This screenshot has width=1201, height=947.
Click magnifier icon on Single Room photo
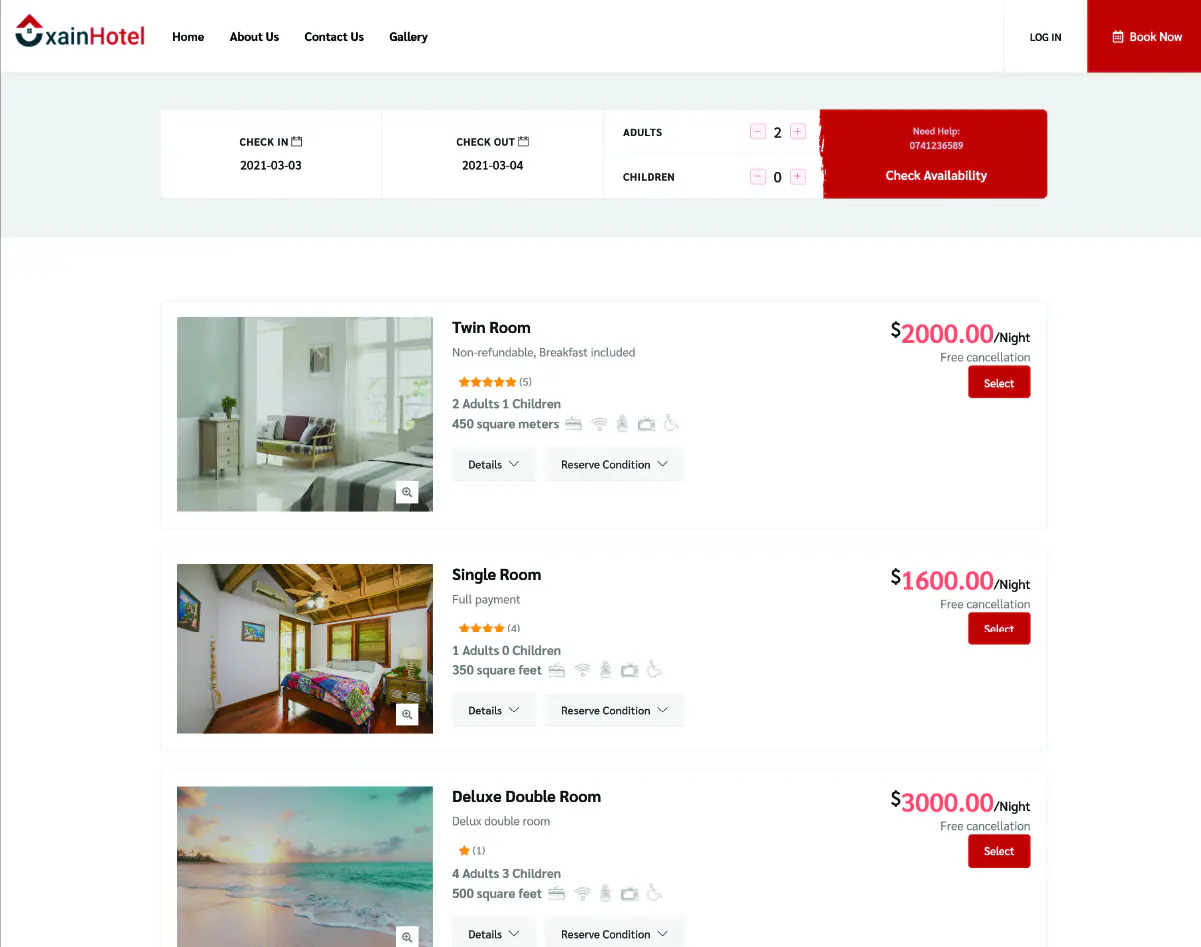click(x=407, y=714)
